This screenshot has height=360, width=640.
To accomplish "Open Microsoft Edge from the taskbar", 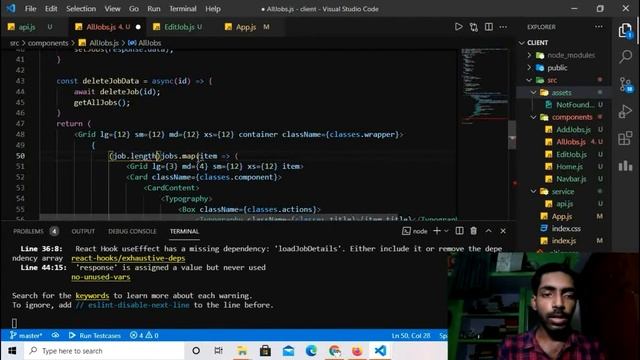I will [x=311, y=351].
